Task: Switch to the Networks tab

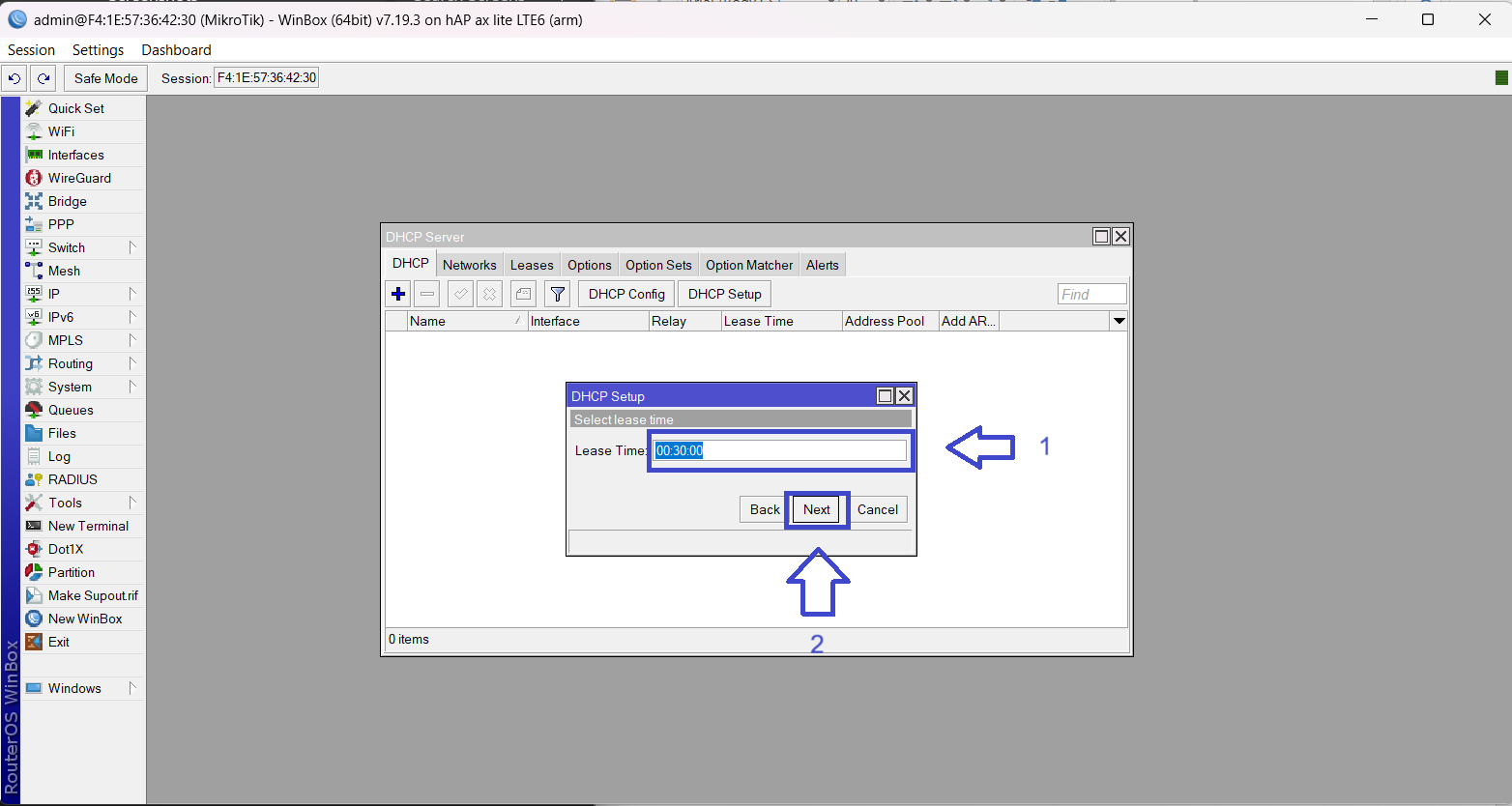Action: coord(470,265)
